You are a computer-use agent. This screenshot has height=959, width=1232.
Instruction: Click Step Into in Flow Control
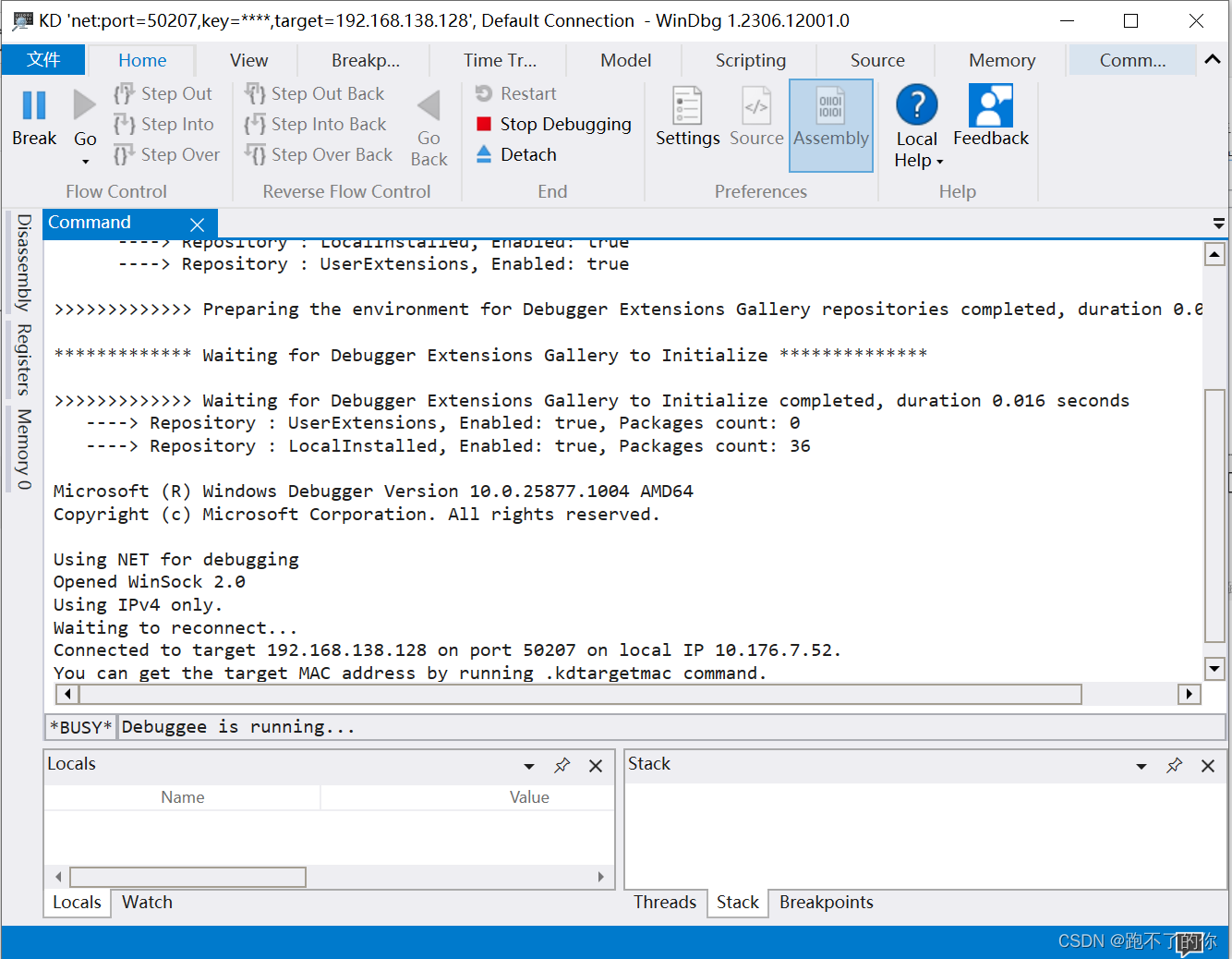pyautogui.click(x=163, y=124)
